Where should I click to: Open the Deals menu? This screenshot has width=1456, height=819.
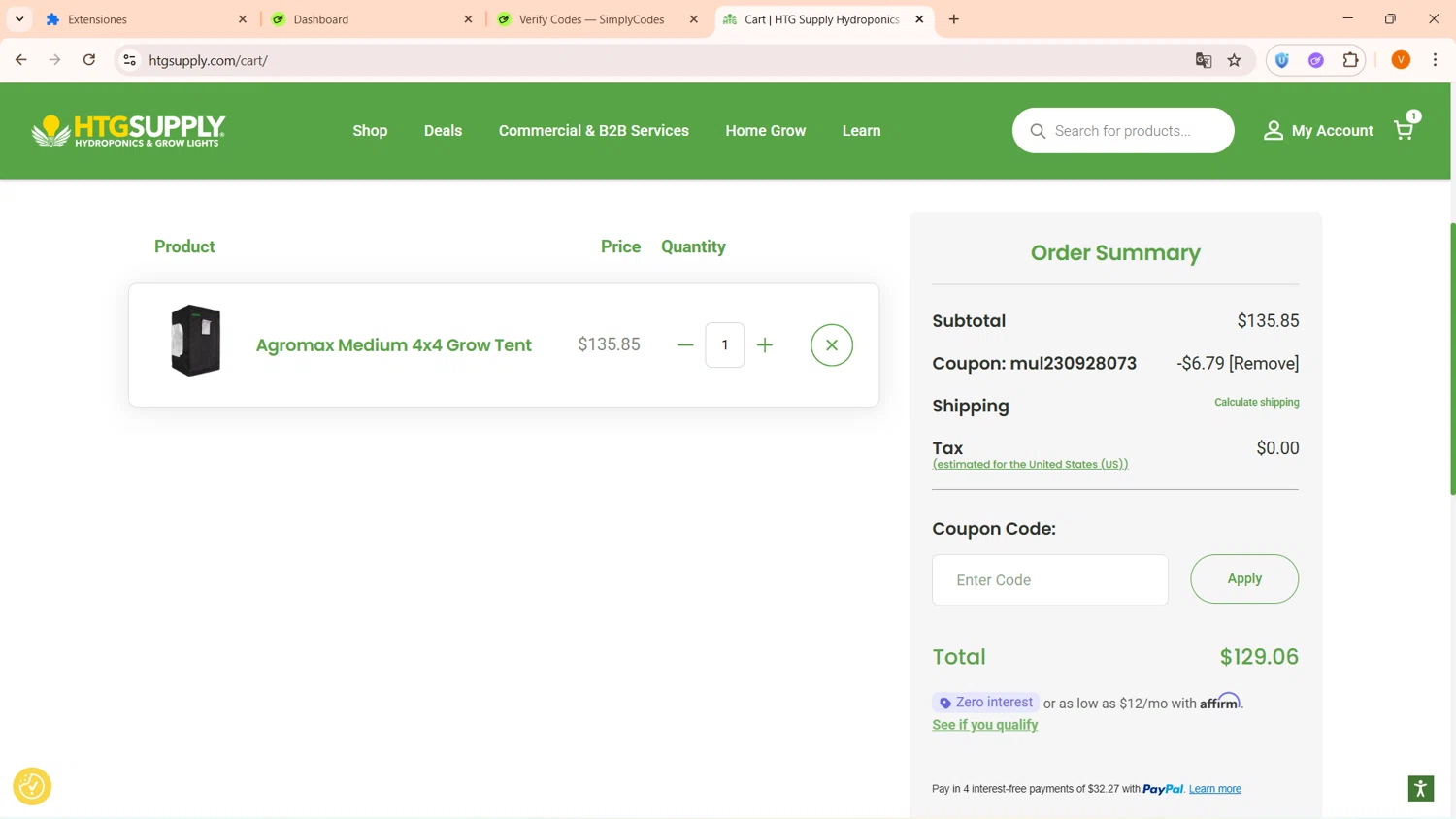coord(443,130)
